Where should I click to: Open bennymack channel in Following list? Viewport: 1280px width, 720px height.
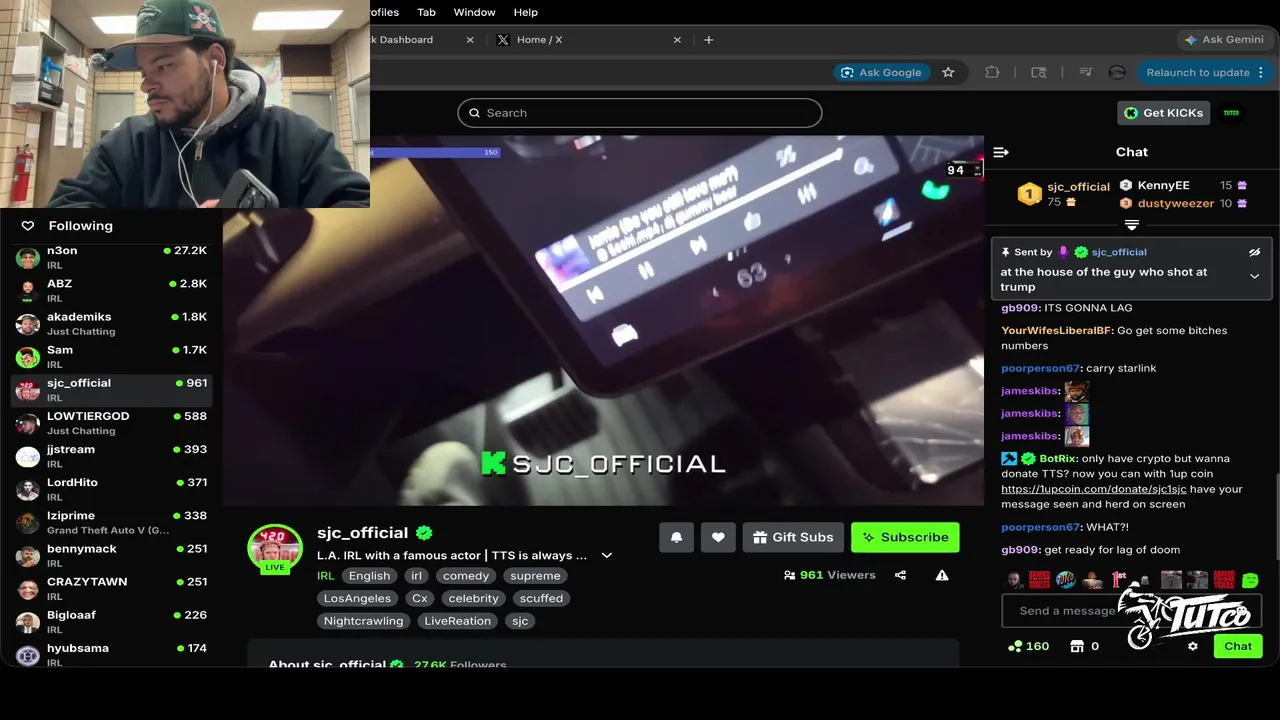[x=111, y=555]
